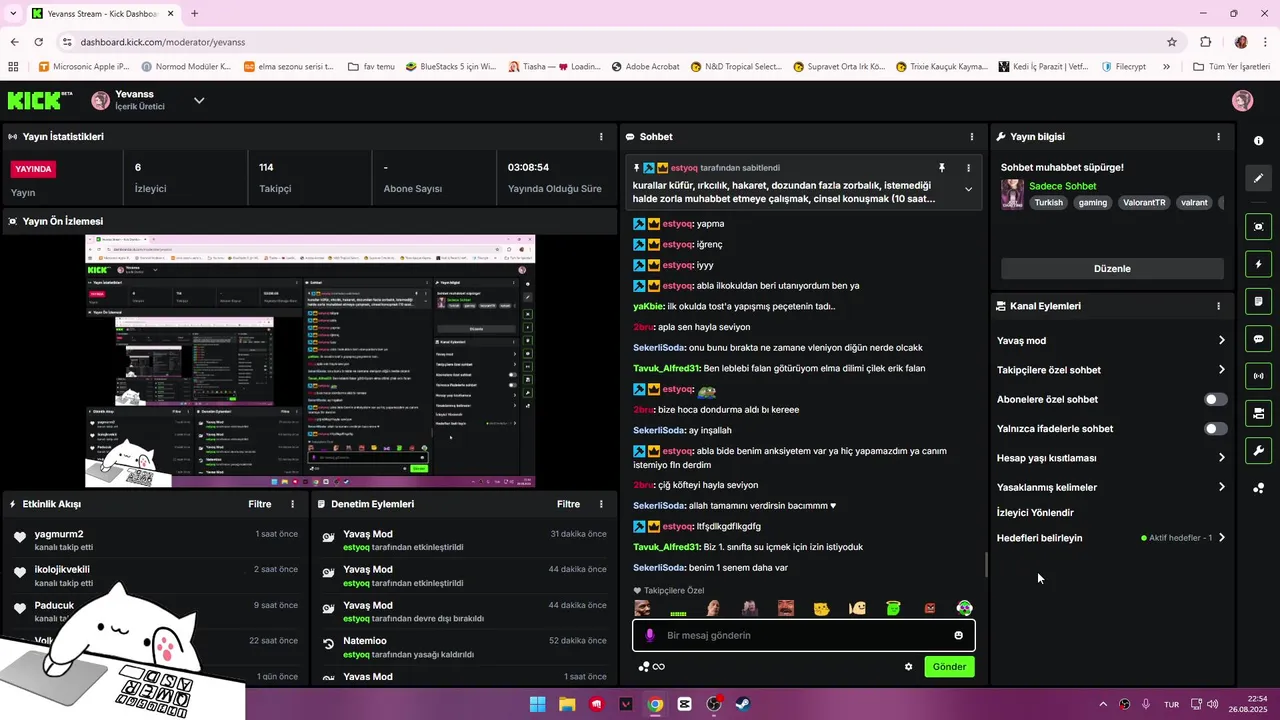
Task: Click İzleyici Yönlendir option
Action: [x=1035, y=513]
